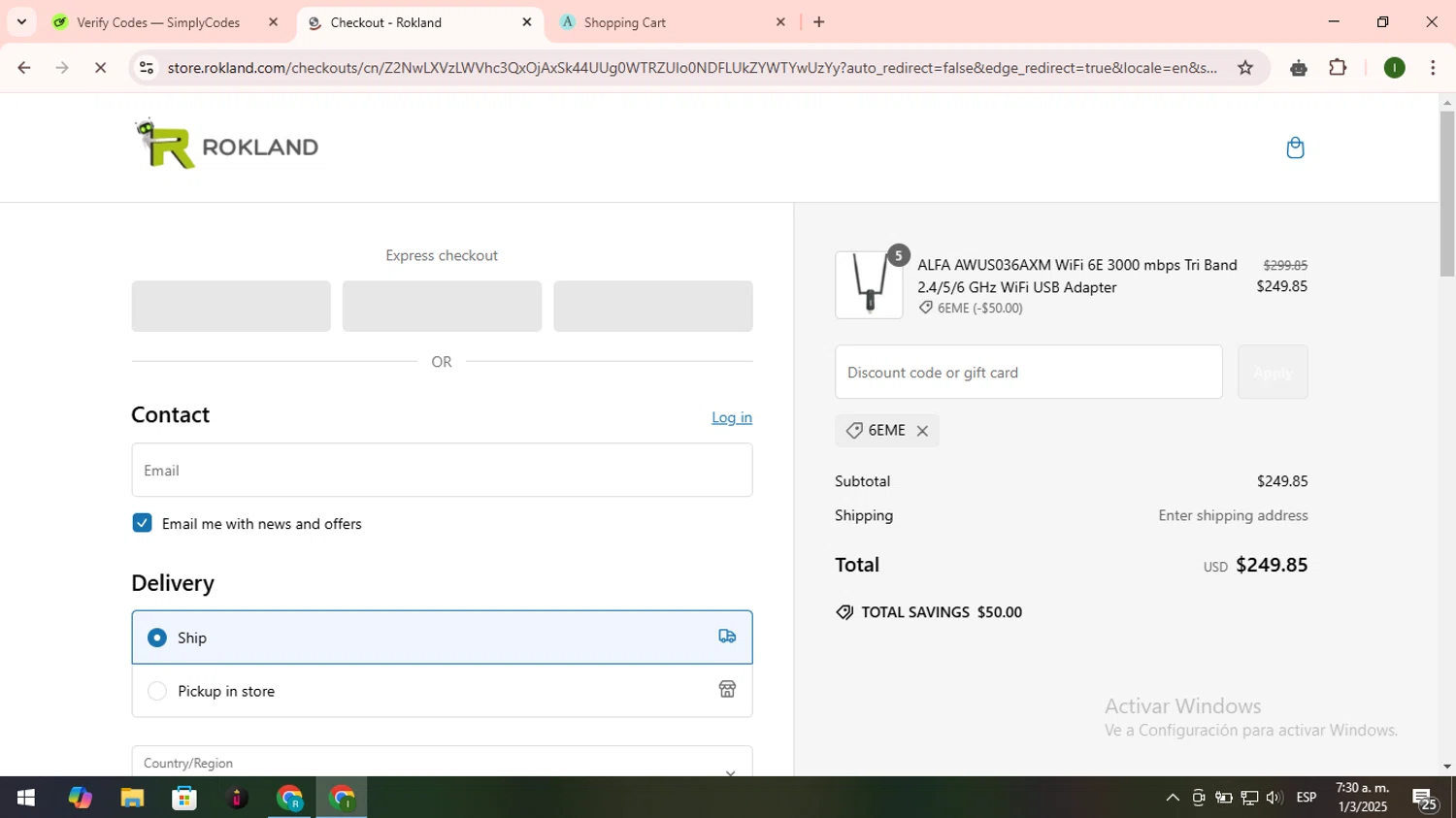This screenshot has width=1456, height=818.
Task: Click the address bar URL
Action: (x=691, y=67)
